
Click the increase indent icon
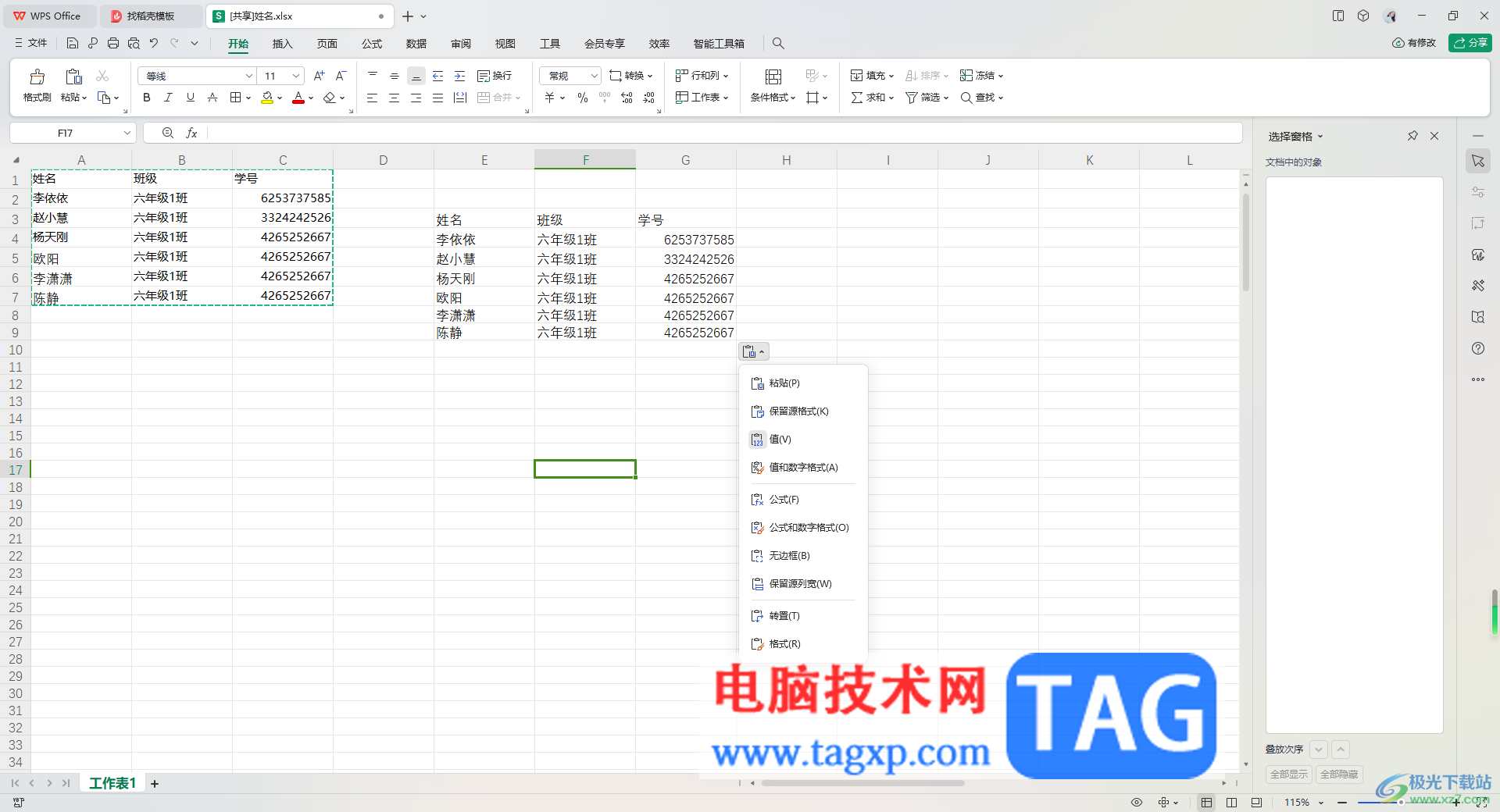pyautogui.click(x=460, y=76)
